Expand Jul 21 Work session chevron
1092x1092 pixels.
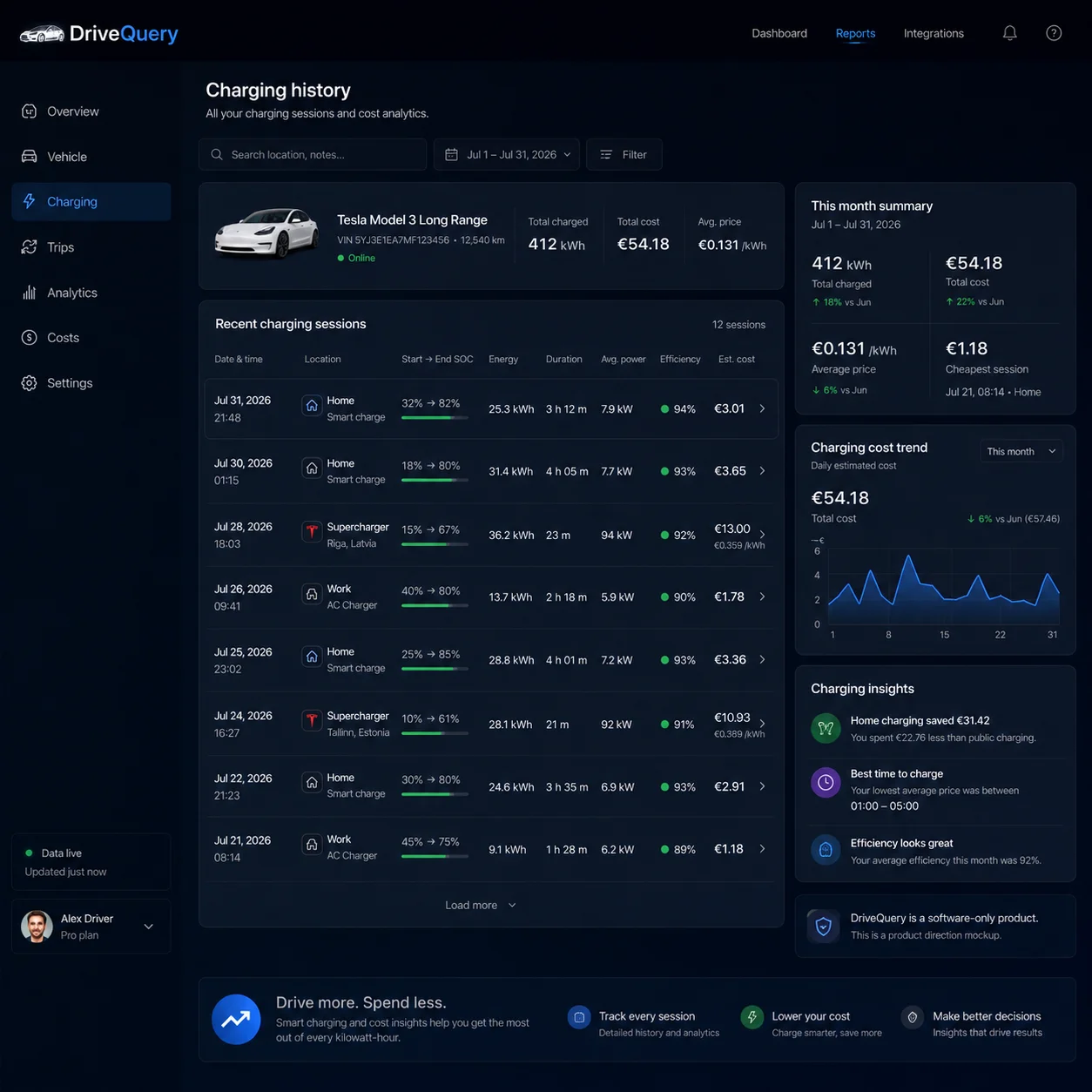click(762, 848)
